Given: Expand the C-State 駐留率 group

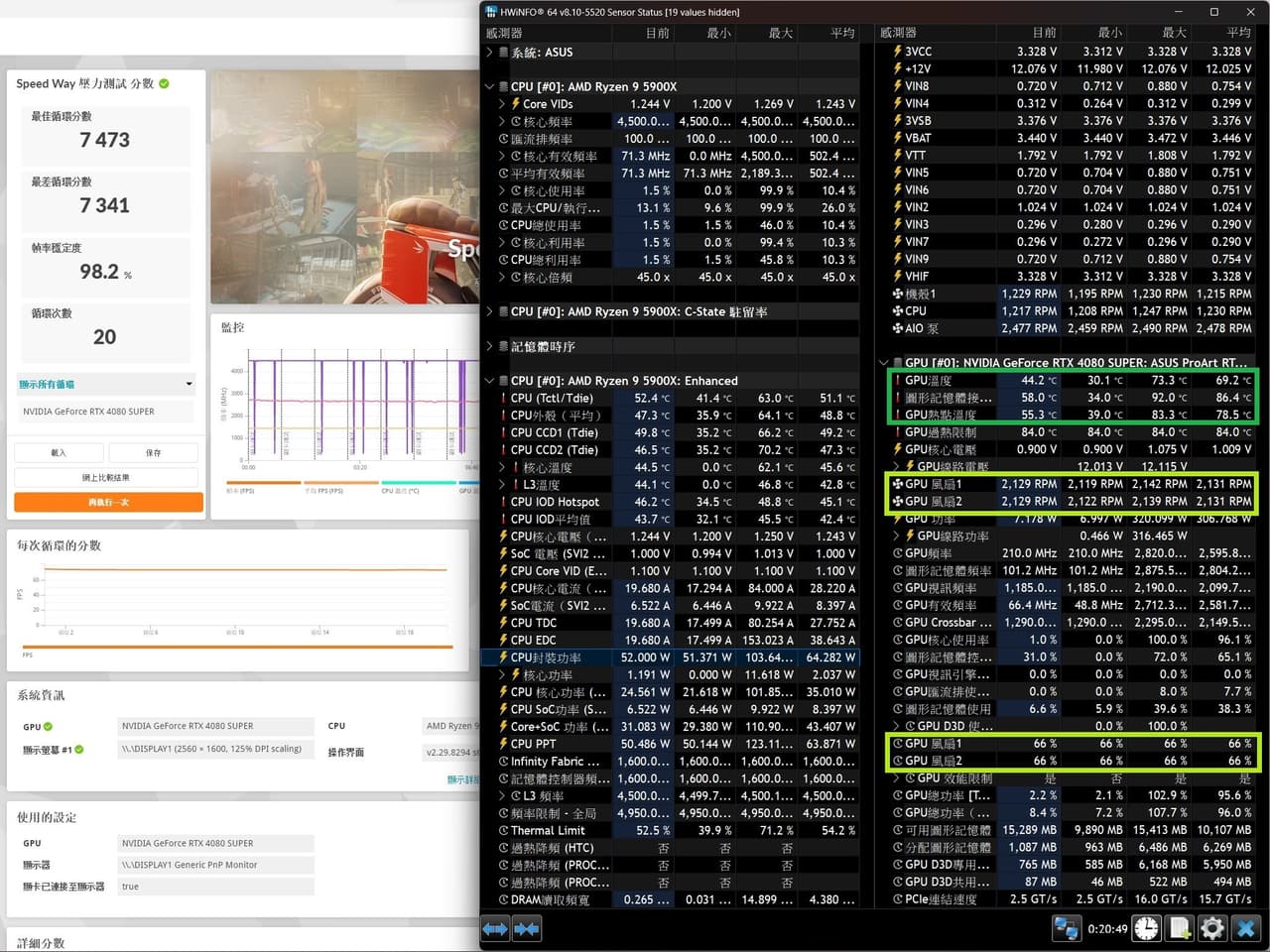Looking at the screenshot, I should [489, 311].
